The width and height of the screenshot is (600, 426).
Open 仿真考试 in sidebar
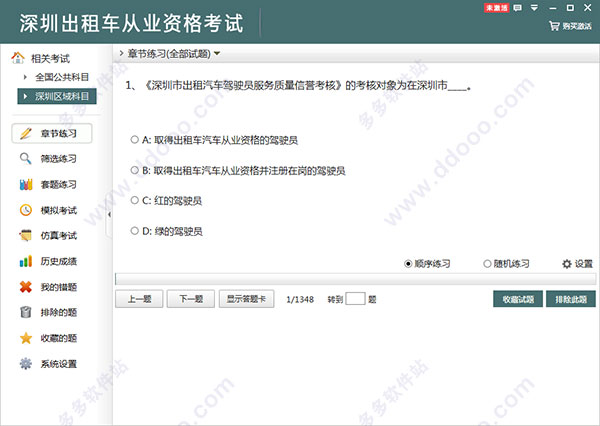click(x=59, y=236)
